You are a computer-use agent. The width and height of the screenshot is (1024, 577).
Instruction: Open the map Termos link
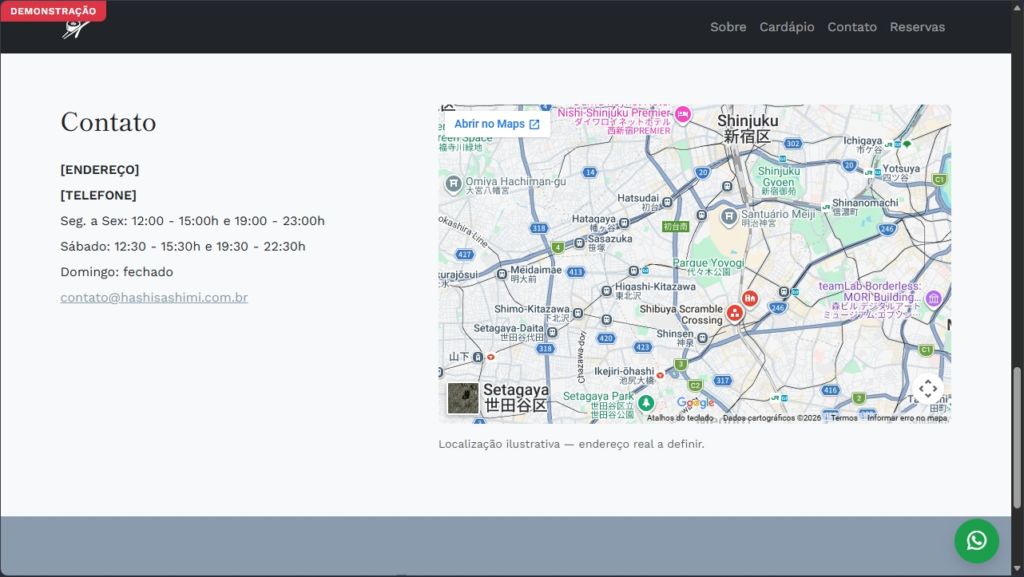point(844,418)
